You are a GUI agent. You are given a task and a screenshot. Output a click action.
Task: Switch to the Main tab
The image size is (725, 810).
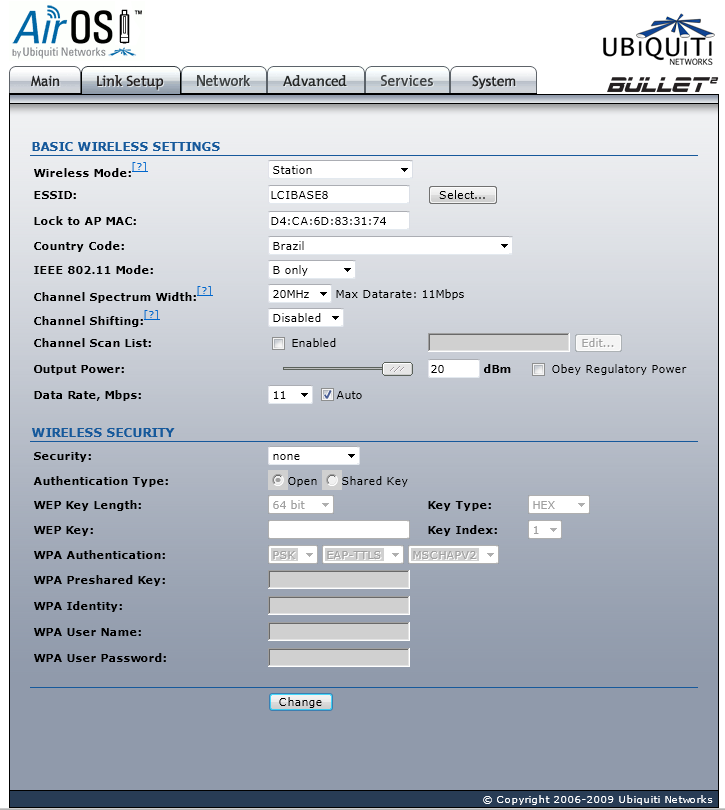pos(45,81)
